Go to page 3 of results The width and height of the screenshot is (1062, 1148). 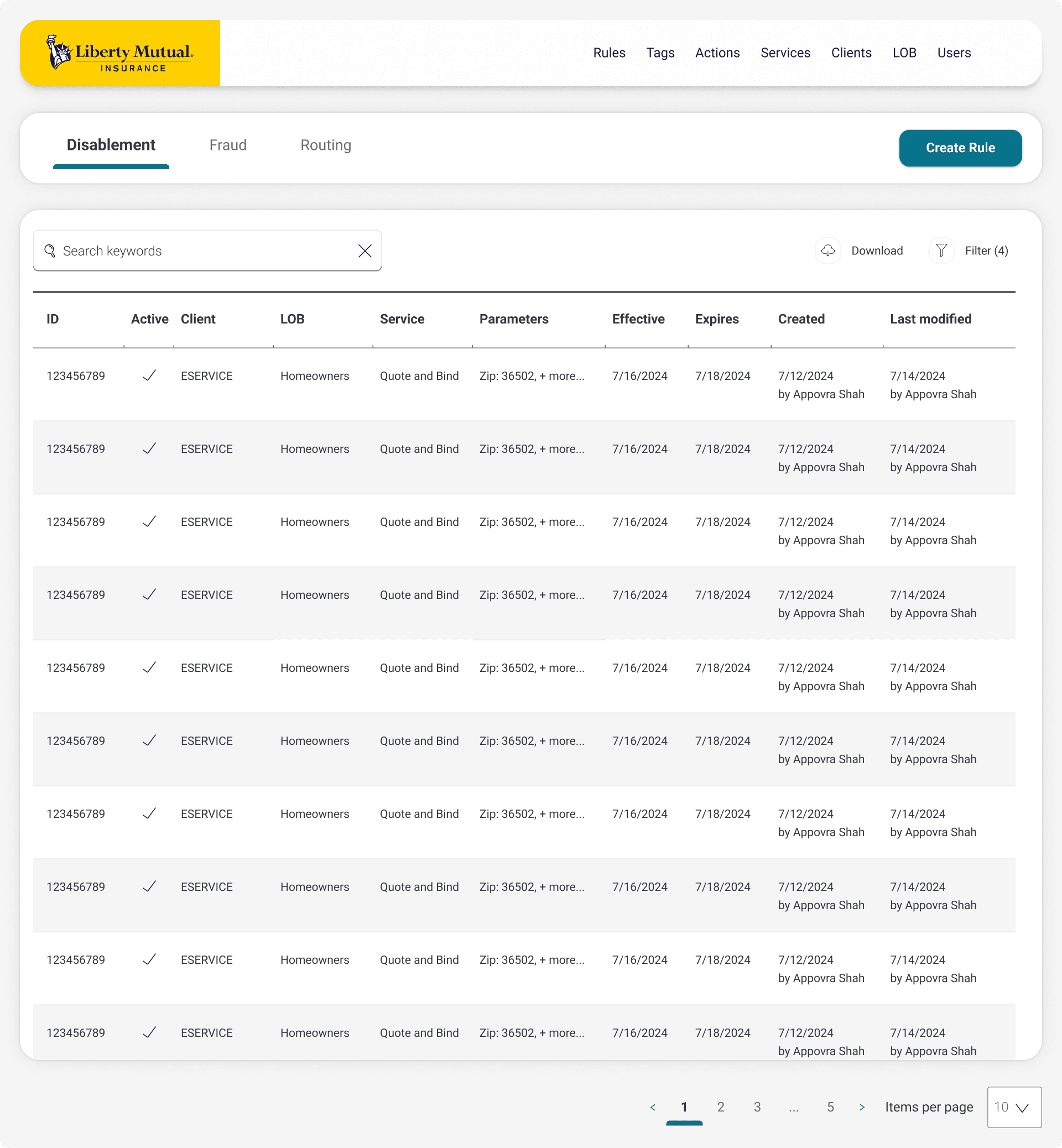pos(757,1107)
